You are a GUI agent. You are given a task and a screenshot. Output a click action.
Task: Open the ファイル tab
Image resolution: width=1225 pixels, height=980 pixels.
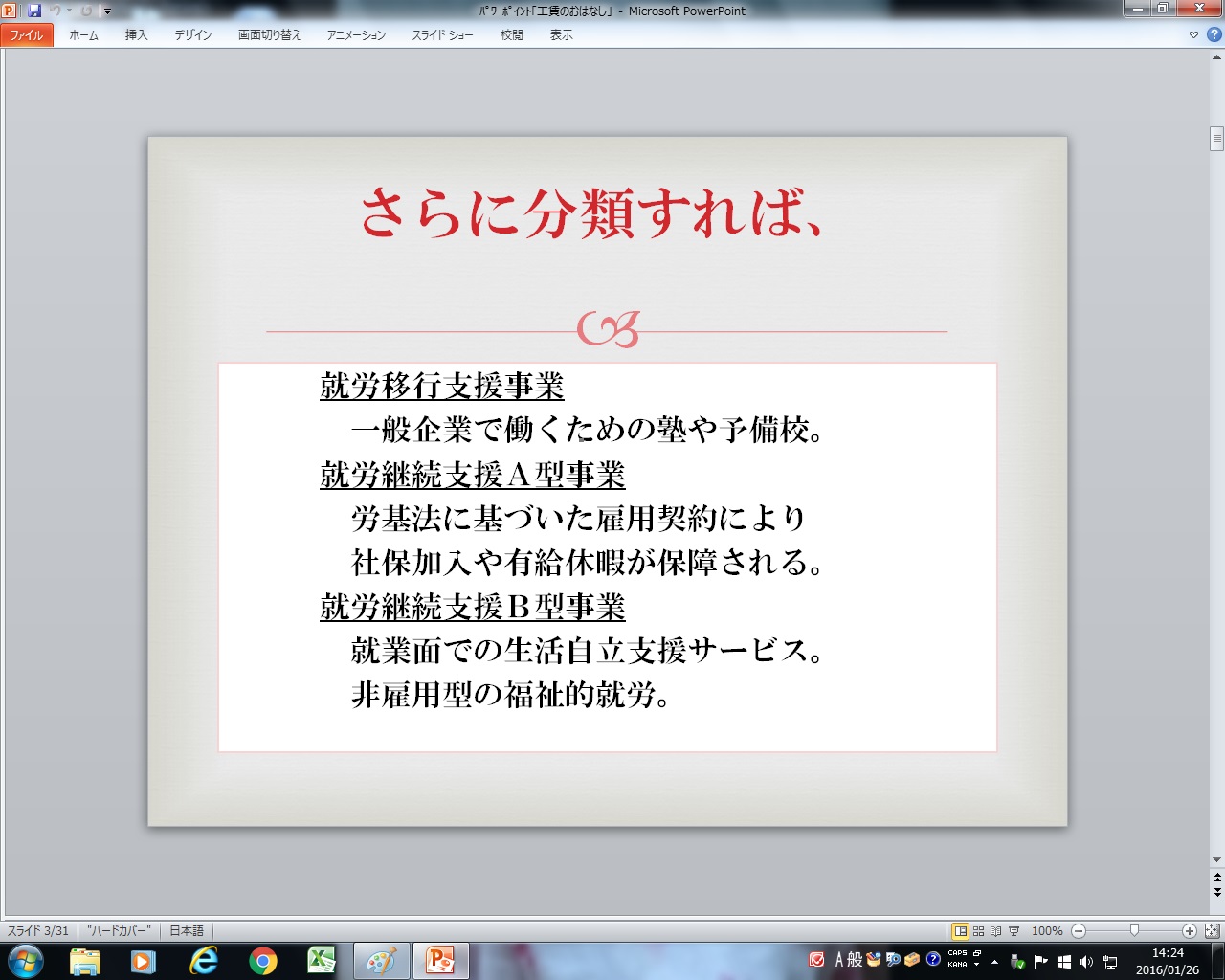pos(27,34)
